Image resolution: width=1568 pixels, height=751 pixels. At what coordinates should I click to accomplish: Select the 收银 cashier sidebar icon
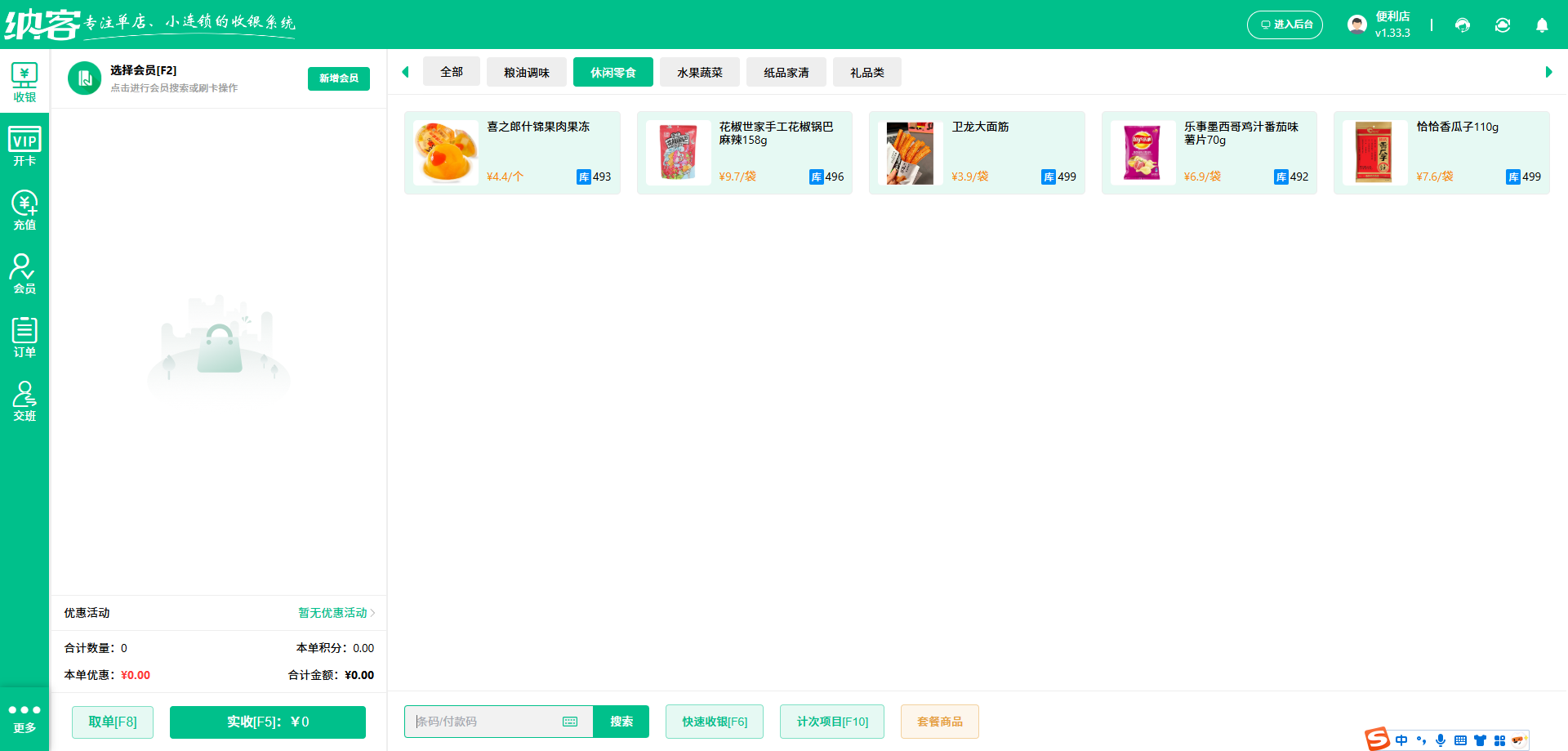tap(24, 82)
